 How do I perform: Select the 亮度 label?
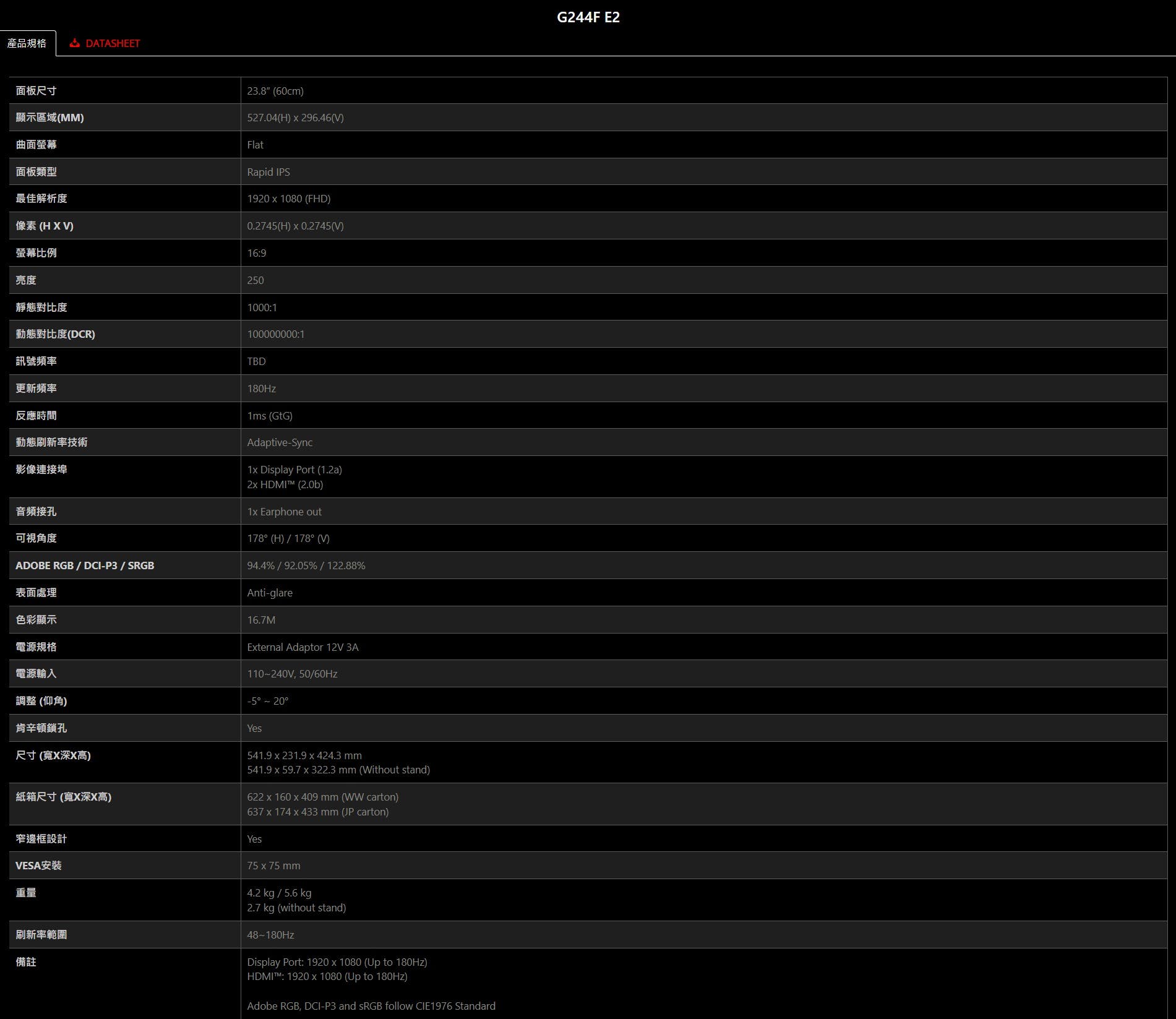26,280
